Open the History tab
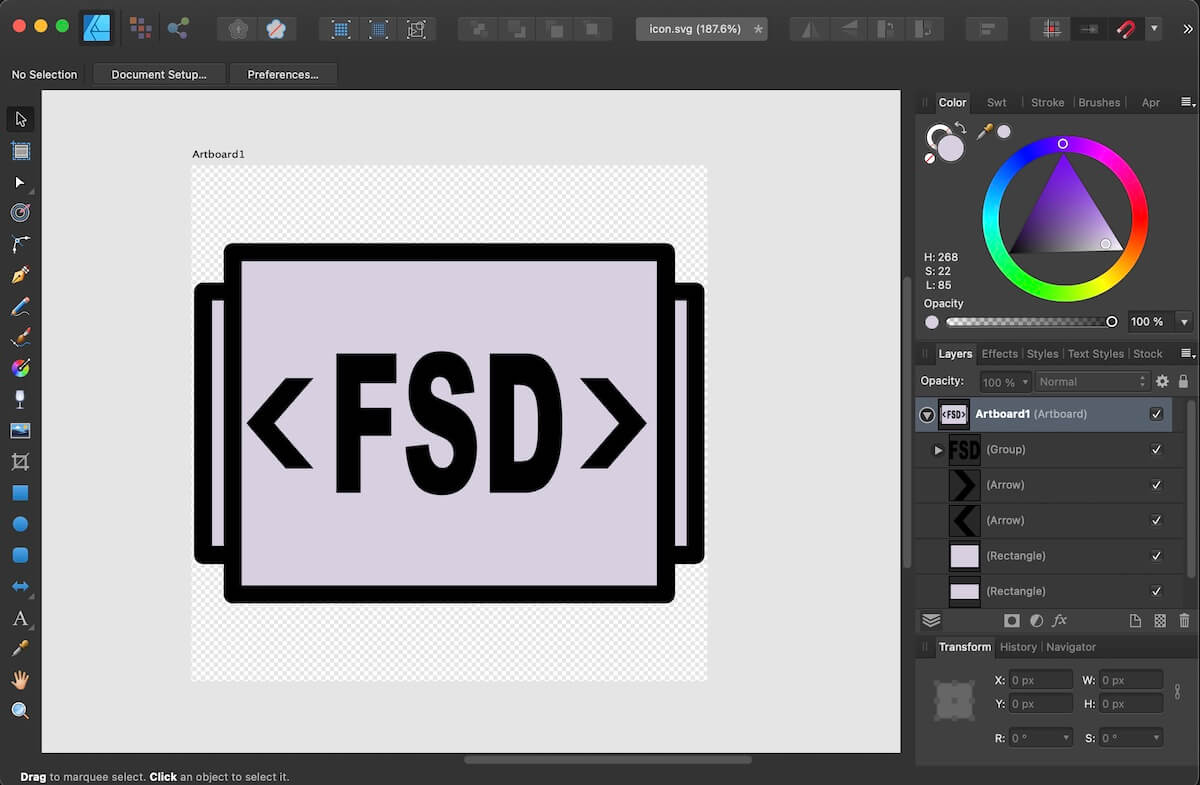Screen dimensions: 1200x785 pos(1017,646)
